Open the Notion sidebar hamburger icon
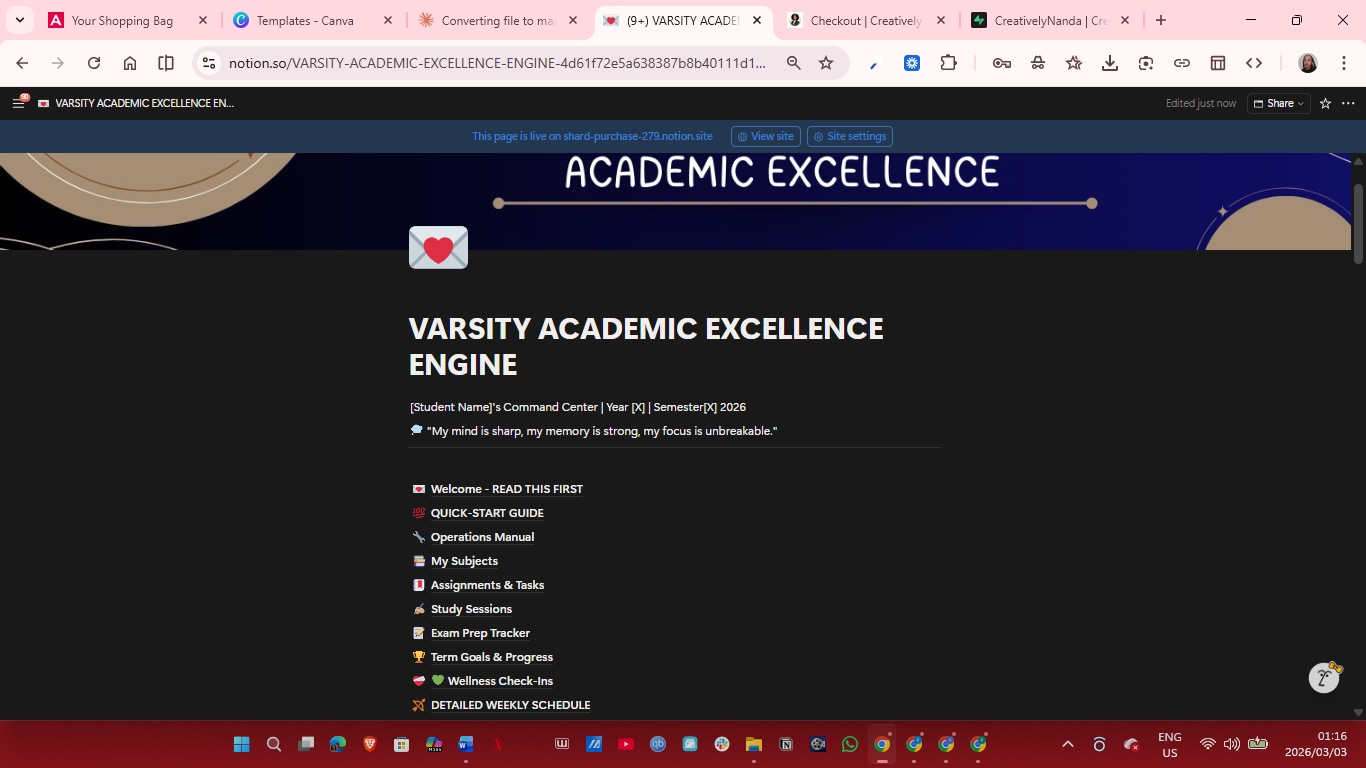Viewport: 1366px width, 768px height. click(x=18, y=102)
